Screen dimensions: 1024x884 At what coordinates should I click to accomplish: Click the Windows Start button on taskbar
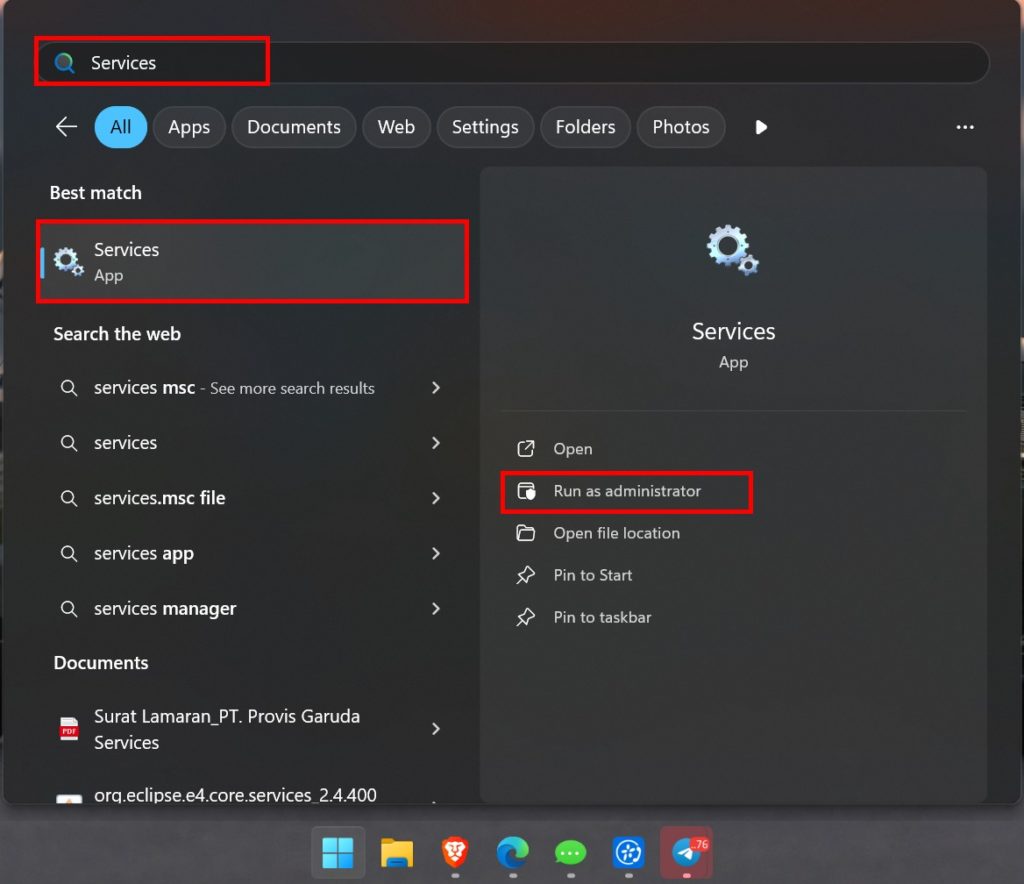point(338,852)
